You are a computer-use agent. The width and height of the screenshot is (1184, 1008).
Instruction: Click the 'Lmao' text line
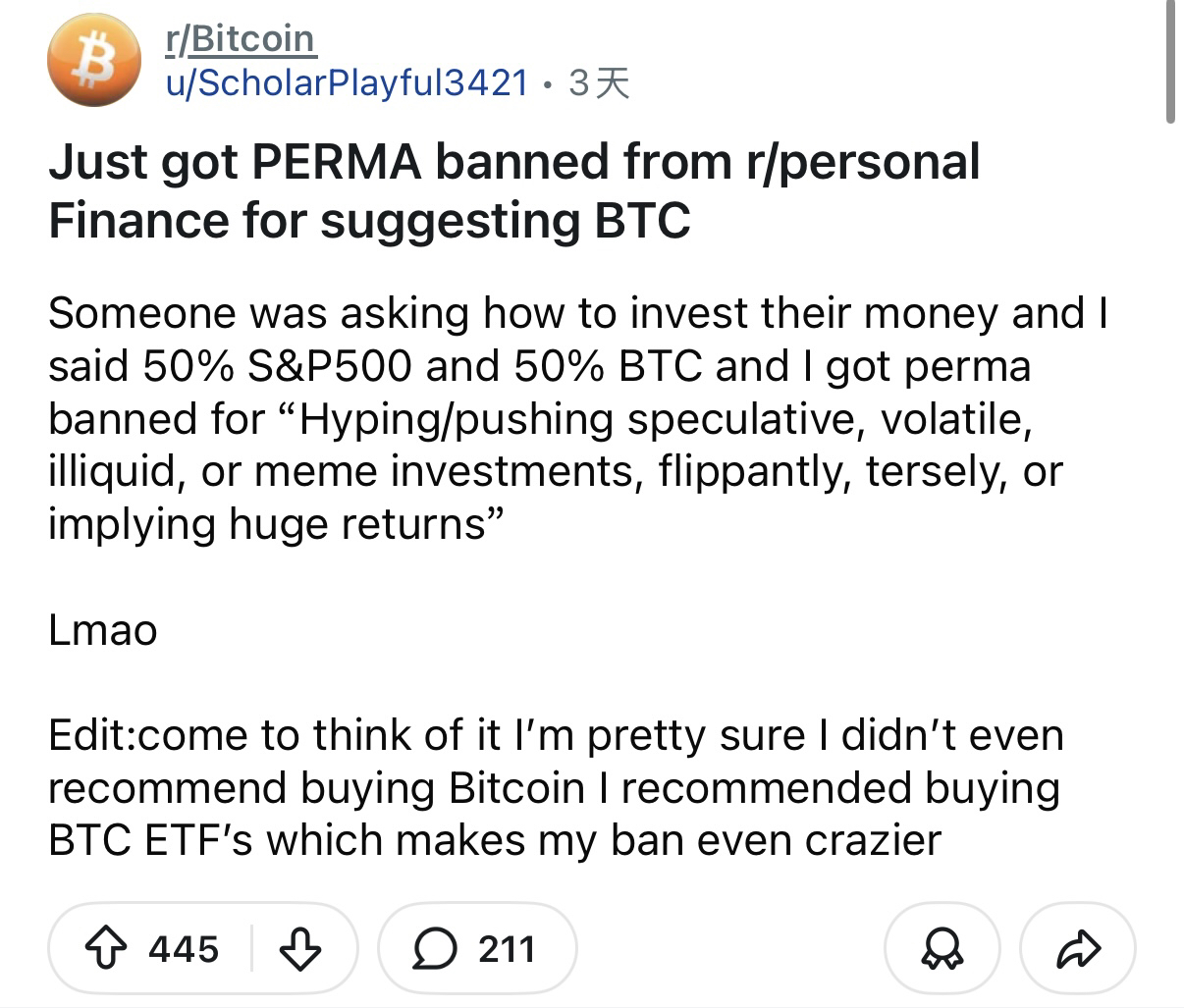[103, 629]
